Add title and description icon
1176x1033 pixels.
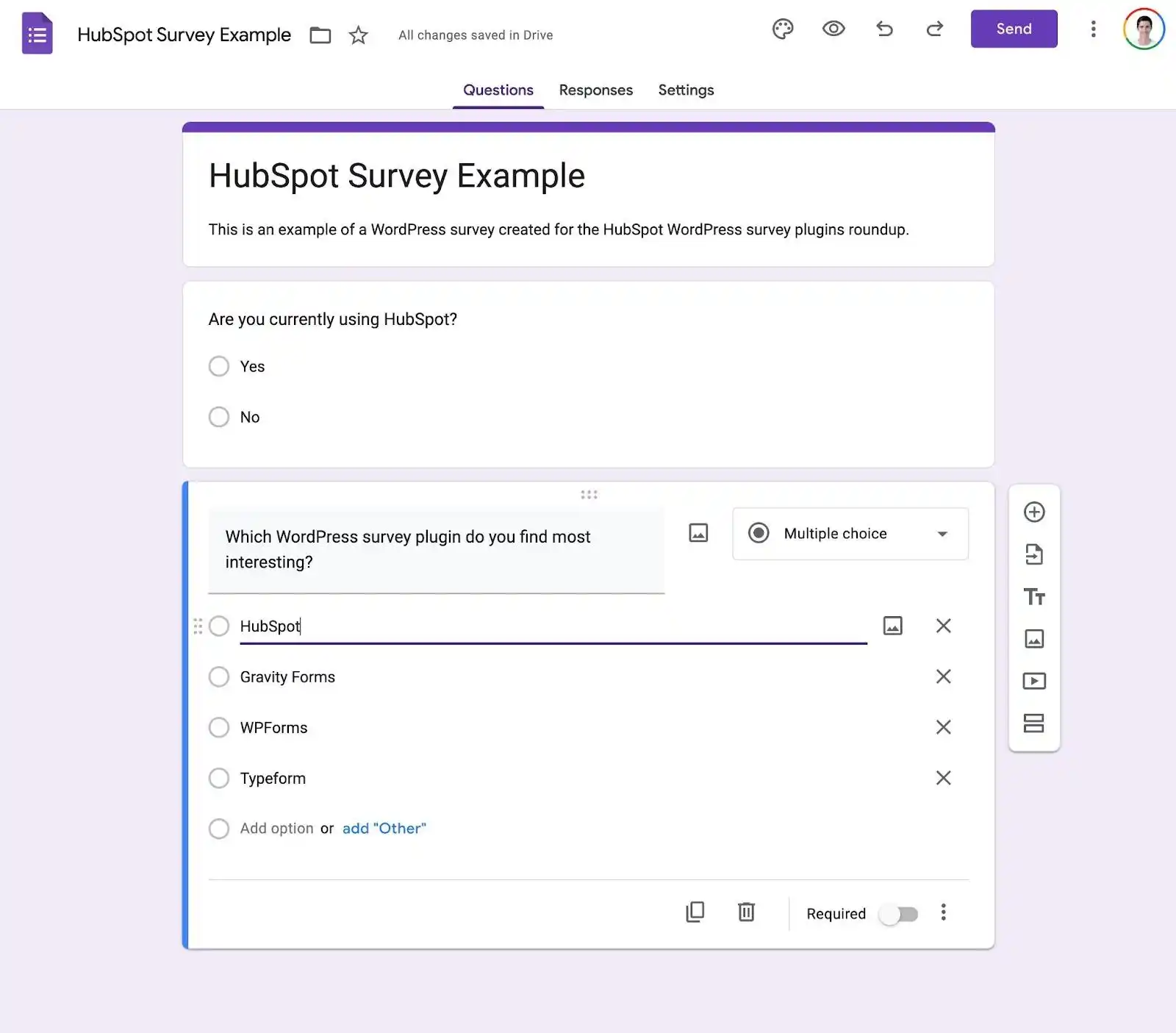[x=1034, y=597]
